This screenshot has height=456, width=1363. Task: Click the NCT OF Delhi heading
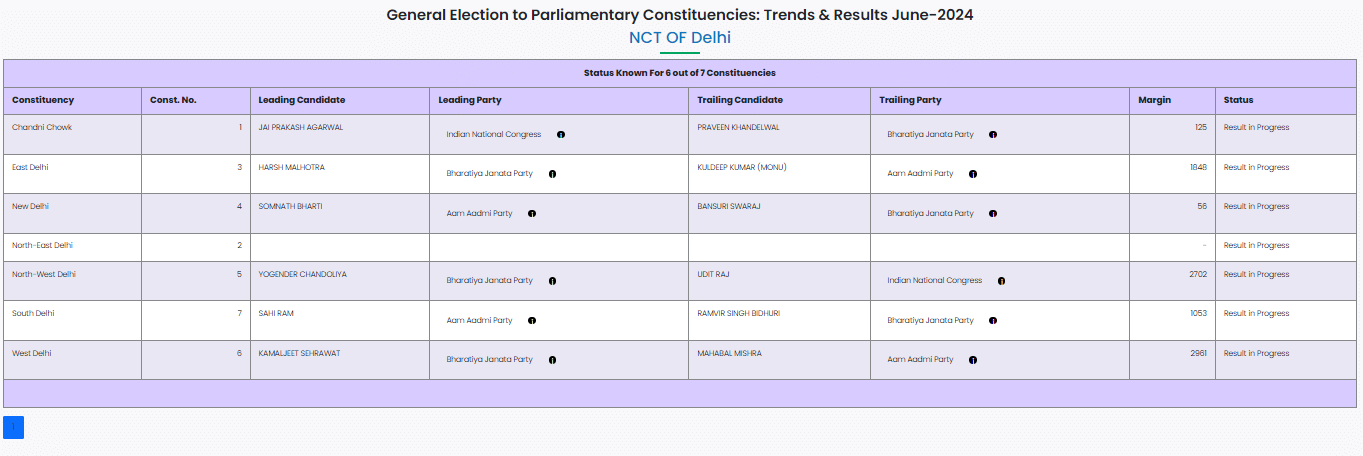[680, 38]
